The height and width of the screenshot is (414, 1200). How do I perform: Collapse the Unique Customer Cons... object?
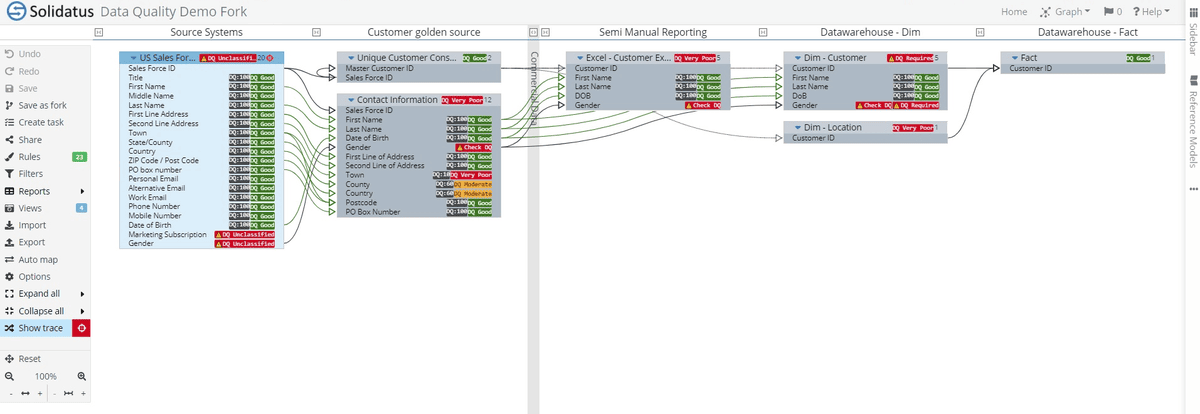click(351, 58)
